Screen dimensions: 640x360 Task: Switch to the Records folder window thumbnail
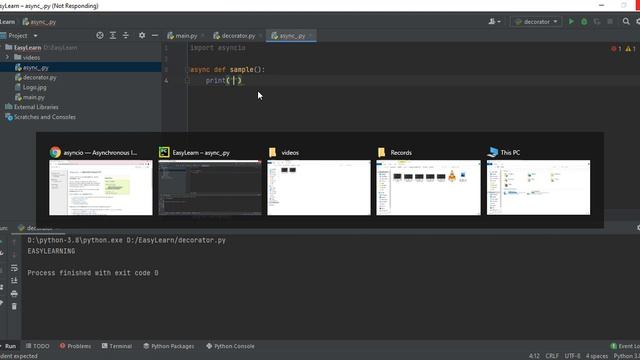[x=428, y=187]
